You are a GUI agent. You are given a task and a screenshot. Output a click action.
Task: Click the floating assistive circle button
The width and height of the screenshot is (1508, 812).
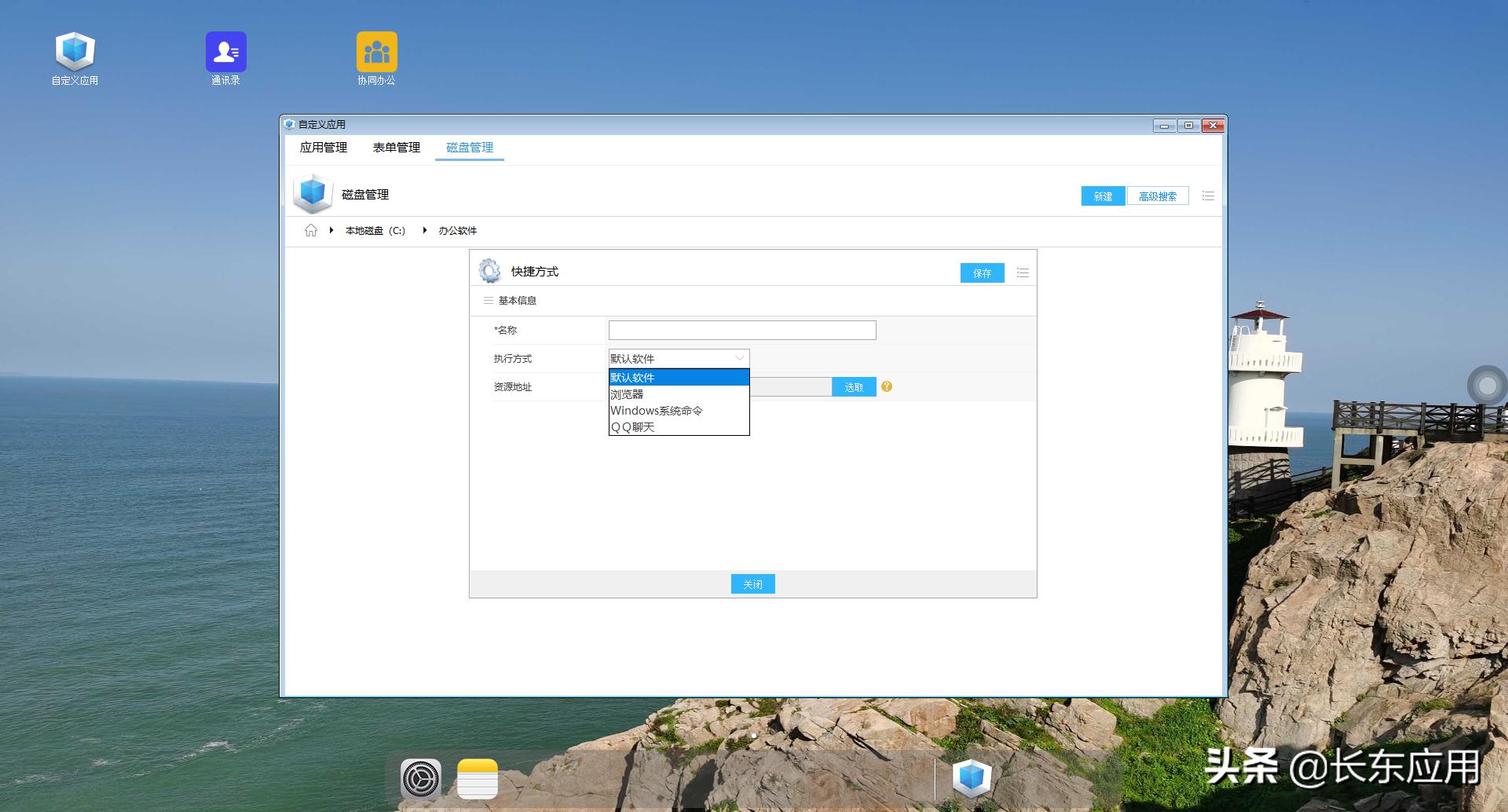(1487, 386)
